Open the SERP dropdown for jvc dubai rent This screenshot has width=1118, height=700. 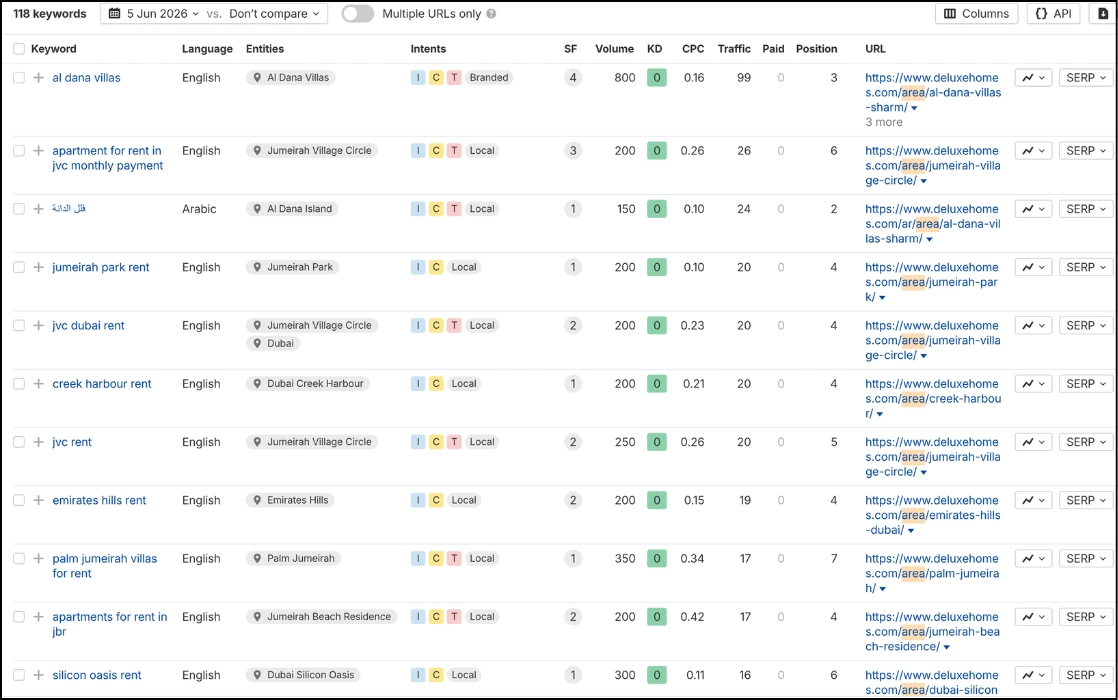click(x=1086, y=326)
